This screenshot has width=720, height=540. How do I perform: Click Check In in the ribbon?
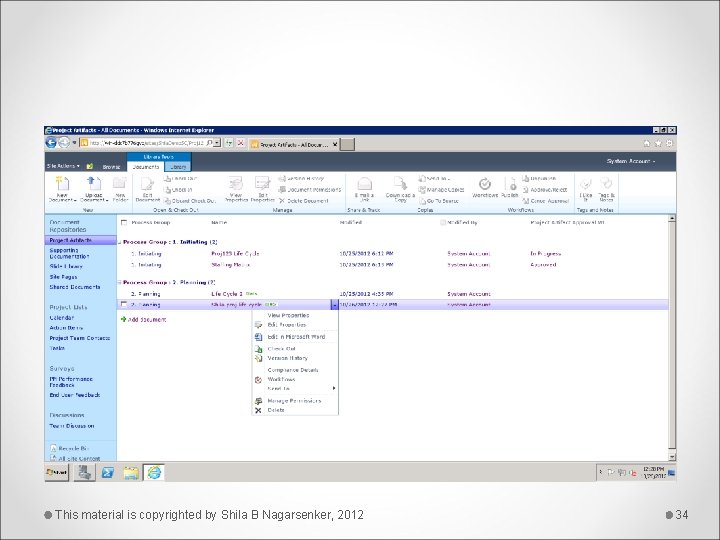[179, 189]
